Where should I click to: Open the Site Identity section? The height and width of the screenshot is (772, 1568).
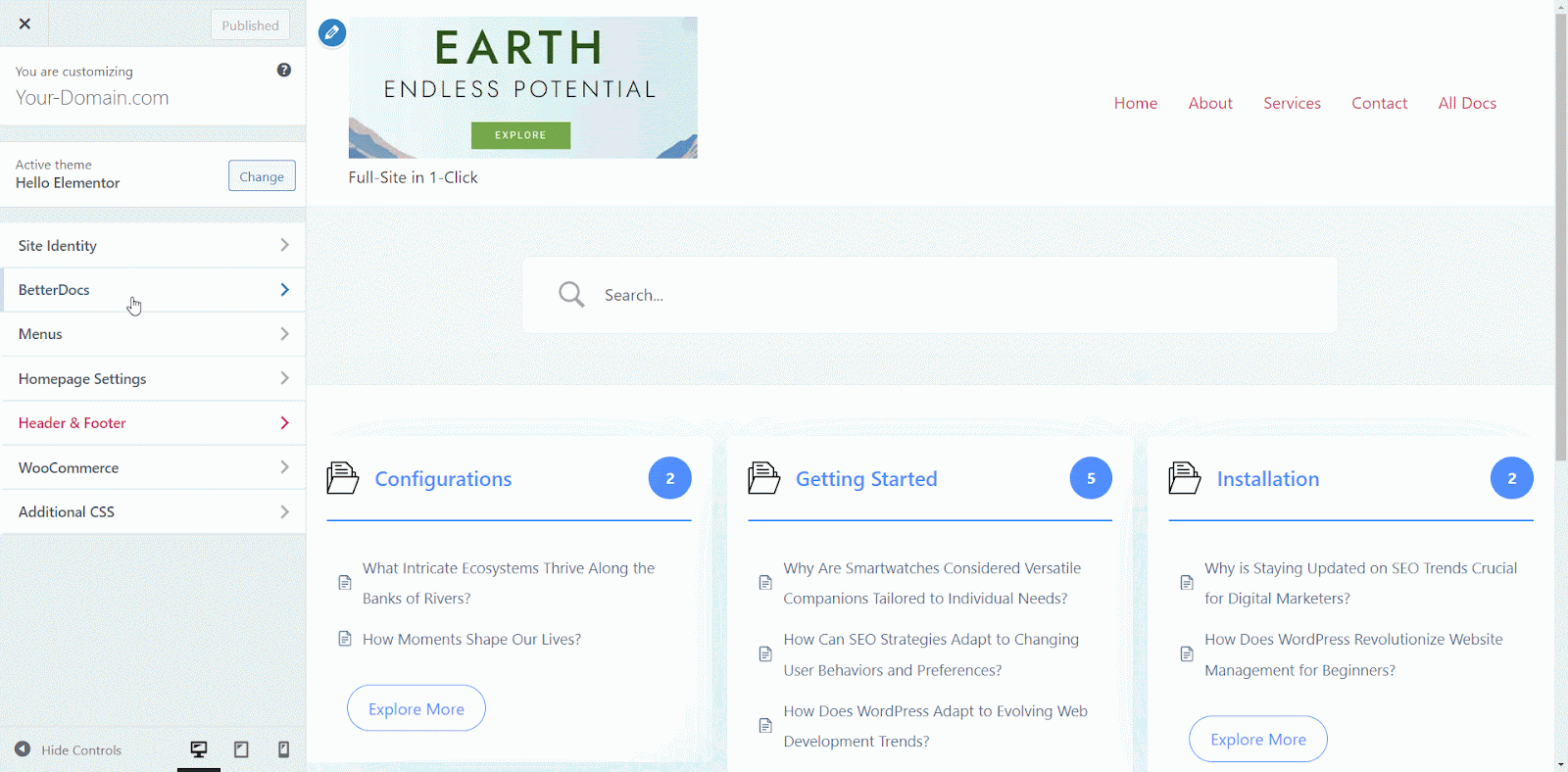(153, 245)
